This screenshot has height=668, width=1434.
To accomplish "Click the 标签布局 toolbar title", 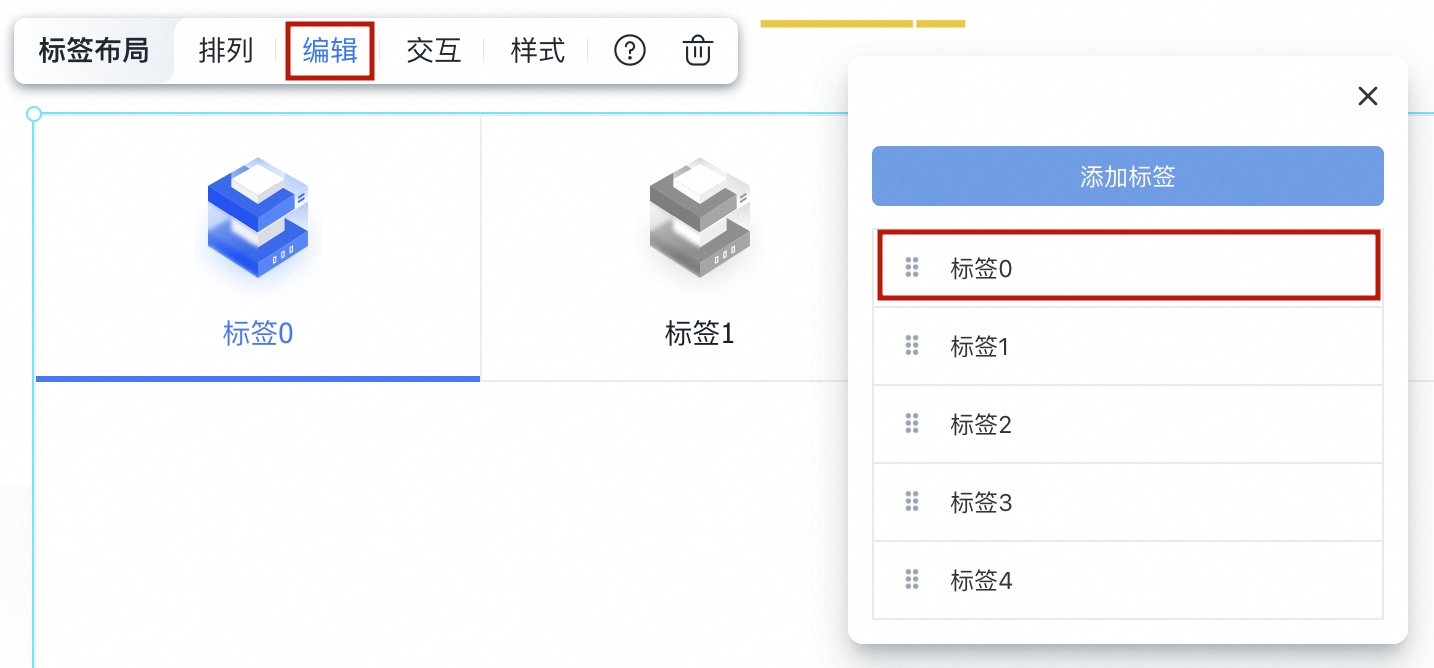I will 94,50.
